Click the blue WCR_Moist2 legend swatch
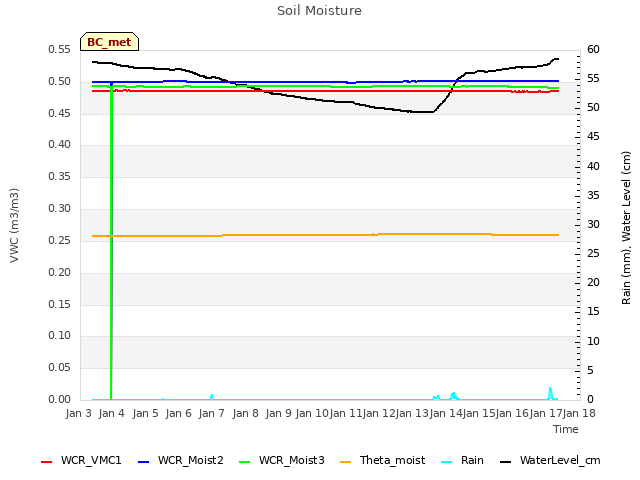Image resolution: width=640 pixels, height=480 pixels. pyautogui.click(x=144, y=462)
